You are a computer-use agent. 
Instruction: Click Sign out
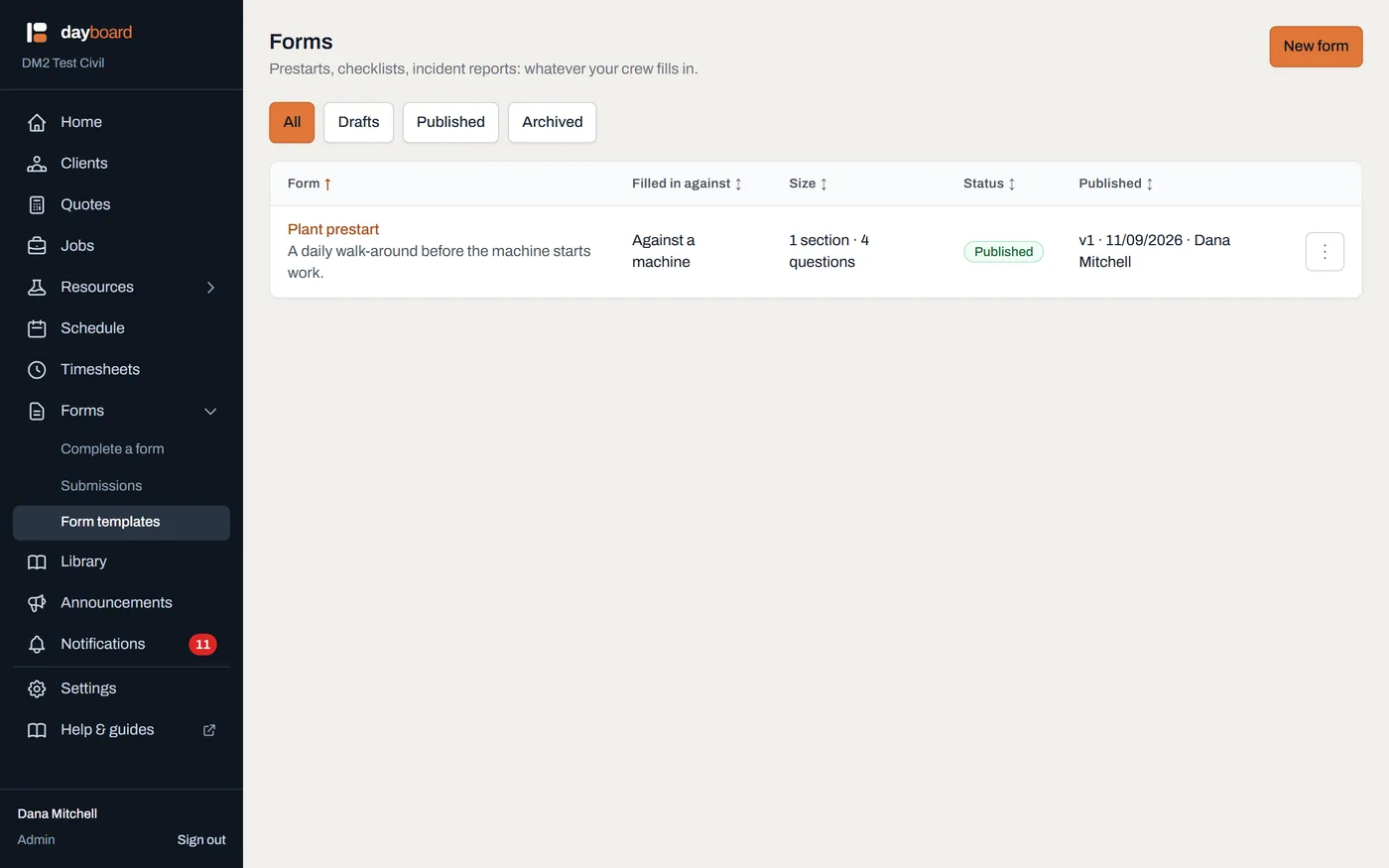201,840
